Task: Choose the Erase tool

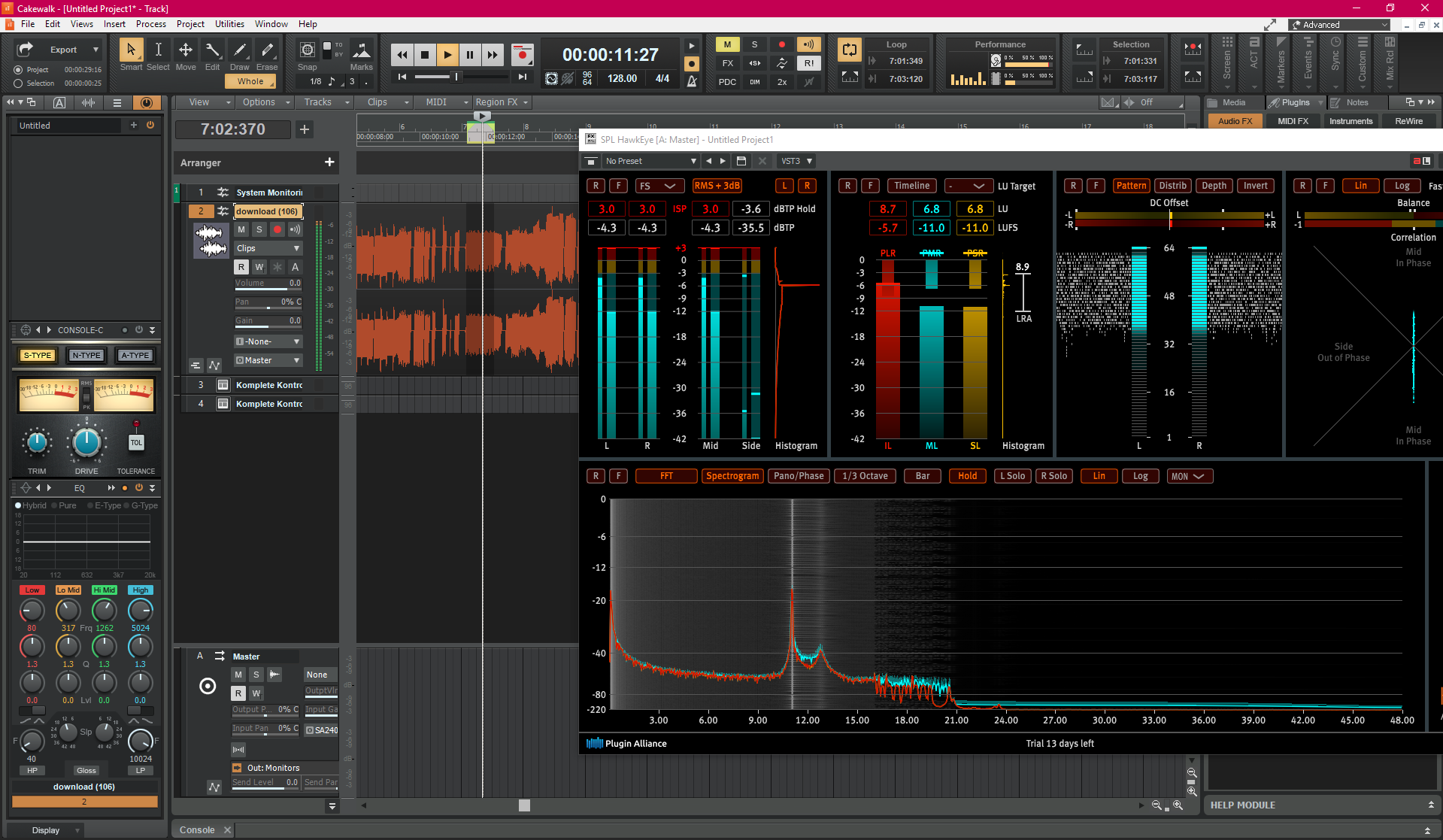Action: (x=267, y=50)
